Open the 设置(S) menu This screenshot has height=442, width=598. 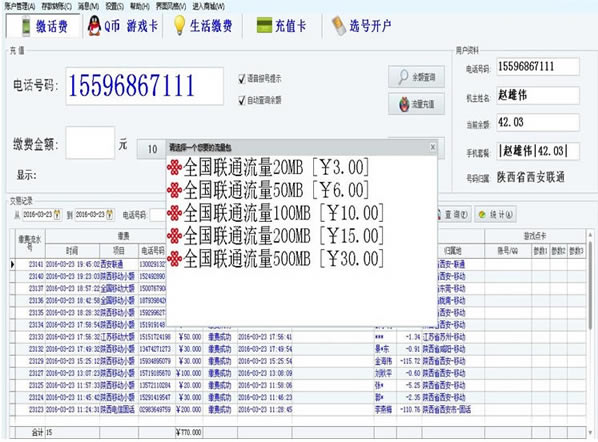coord(114,6)
